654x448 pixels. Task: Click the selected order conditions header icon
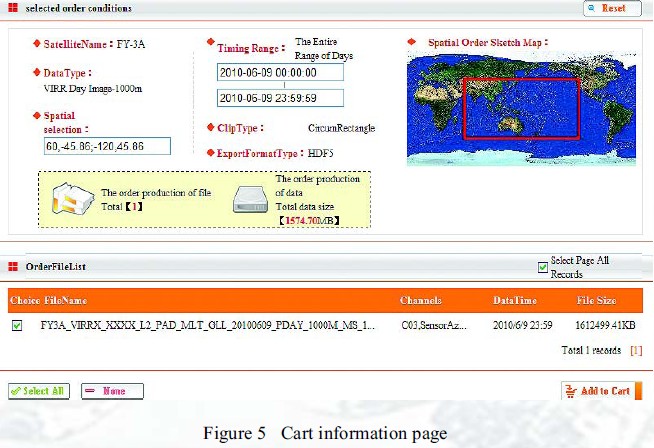(x=13, y=8)
